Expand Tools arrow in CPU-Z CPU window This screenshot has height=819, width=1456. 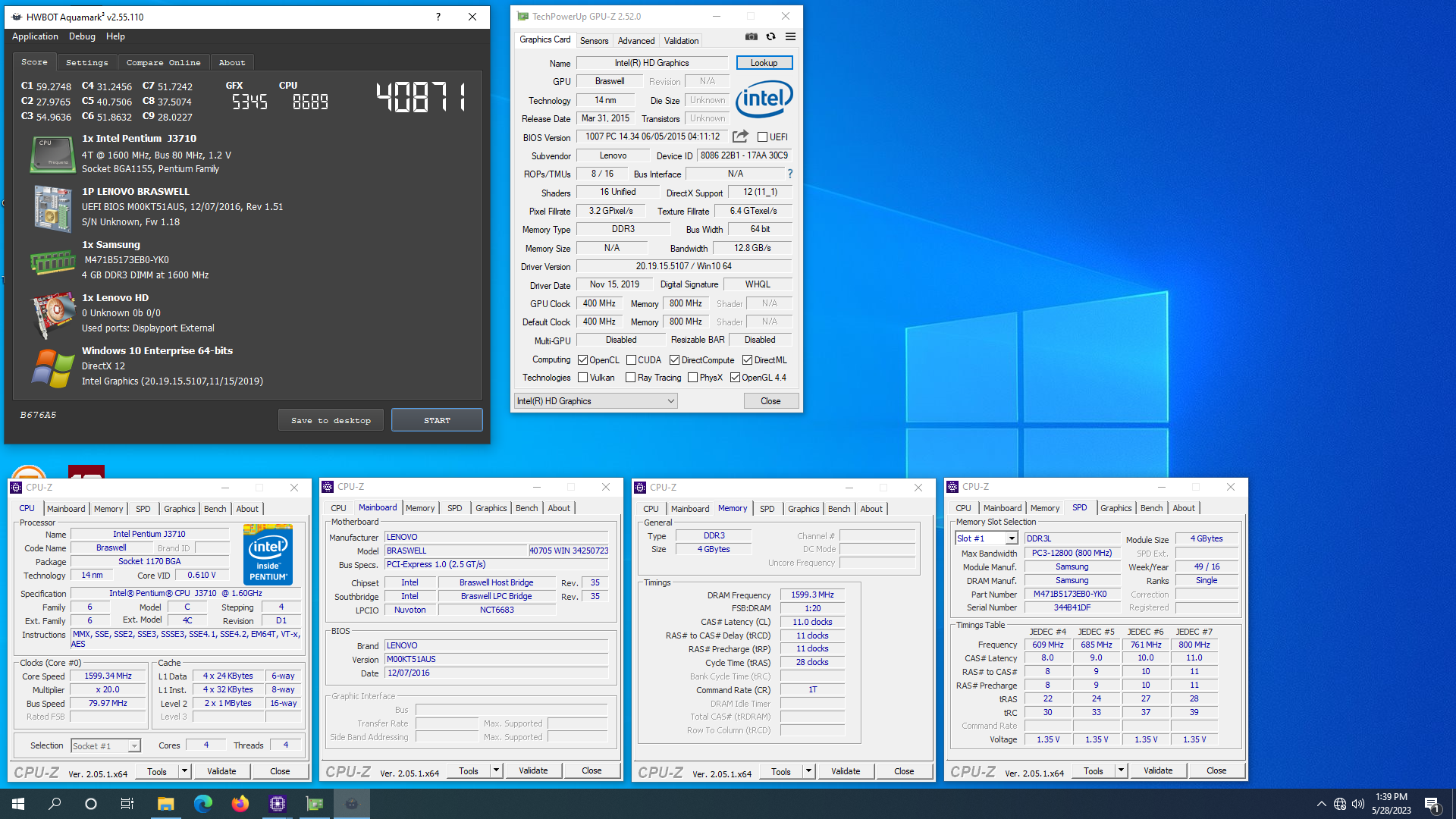[184, 771]
